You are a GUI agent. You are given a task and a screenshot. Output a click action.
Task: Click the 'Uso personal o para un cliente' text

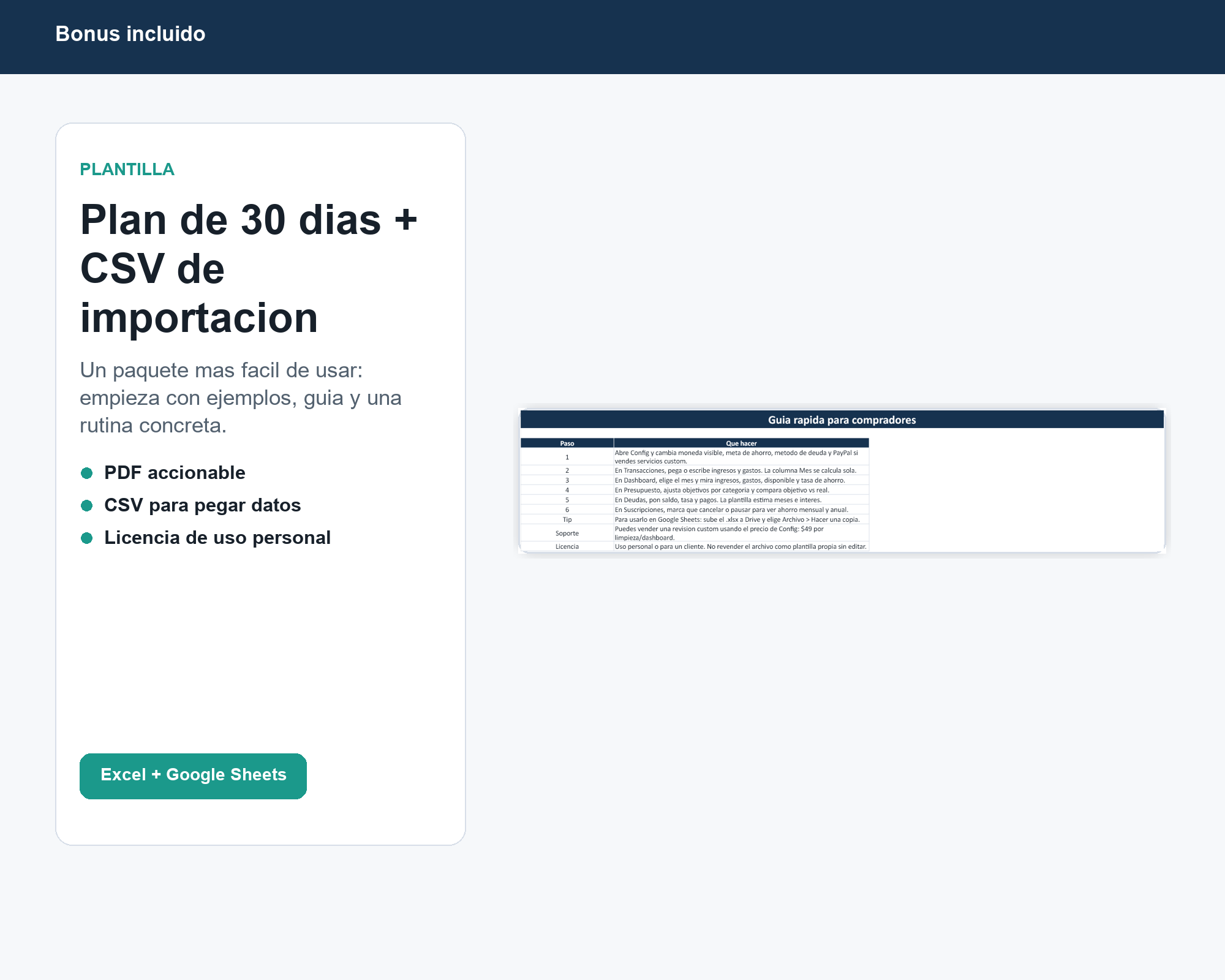pyautogui.click(x=741, y=546)
